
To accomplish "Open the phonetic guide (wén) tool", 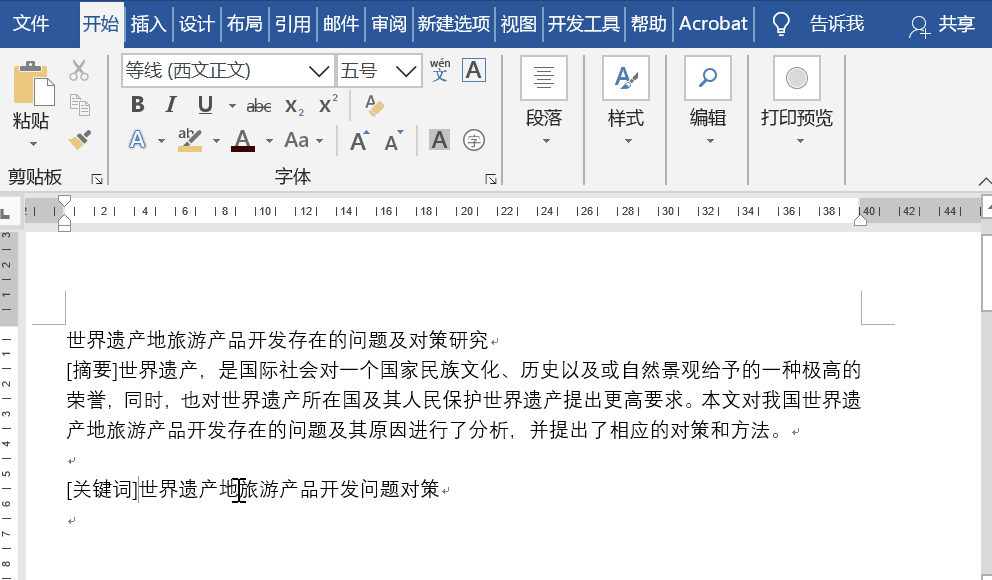I will (440, 70).
